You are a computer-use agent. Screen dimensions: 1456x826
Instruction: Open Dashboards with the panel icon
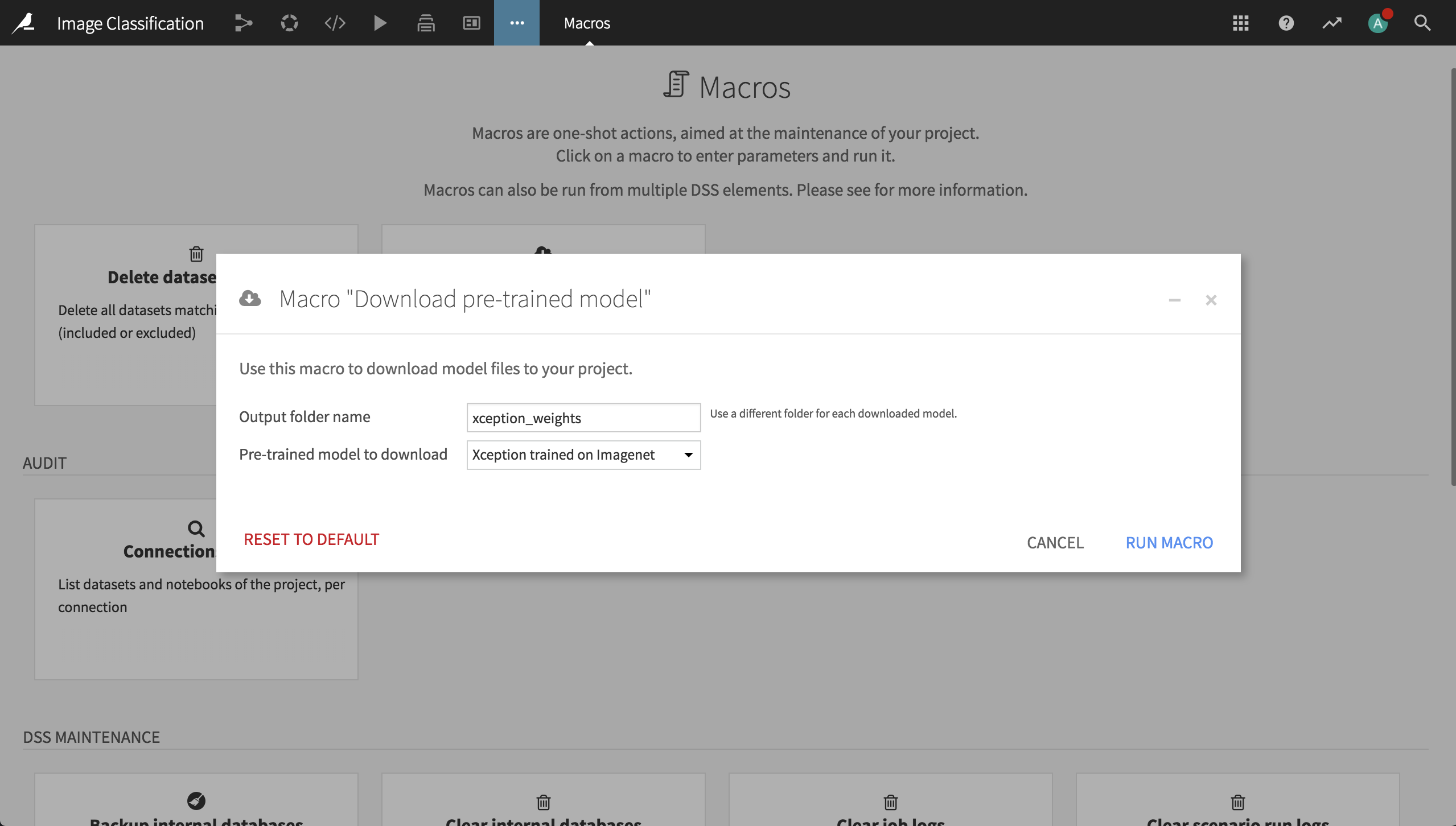[x=470, y=23]
